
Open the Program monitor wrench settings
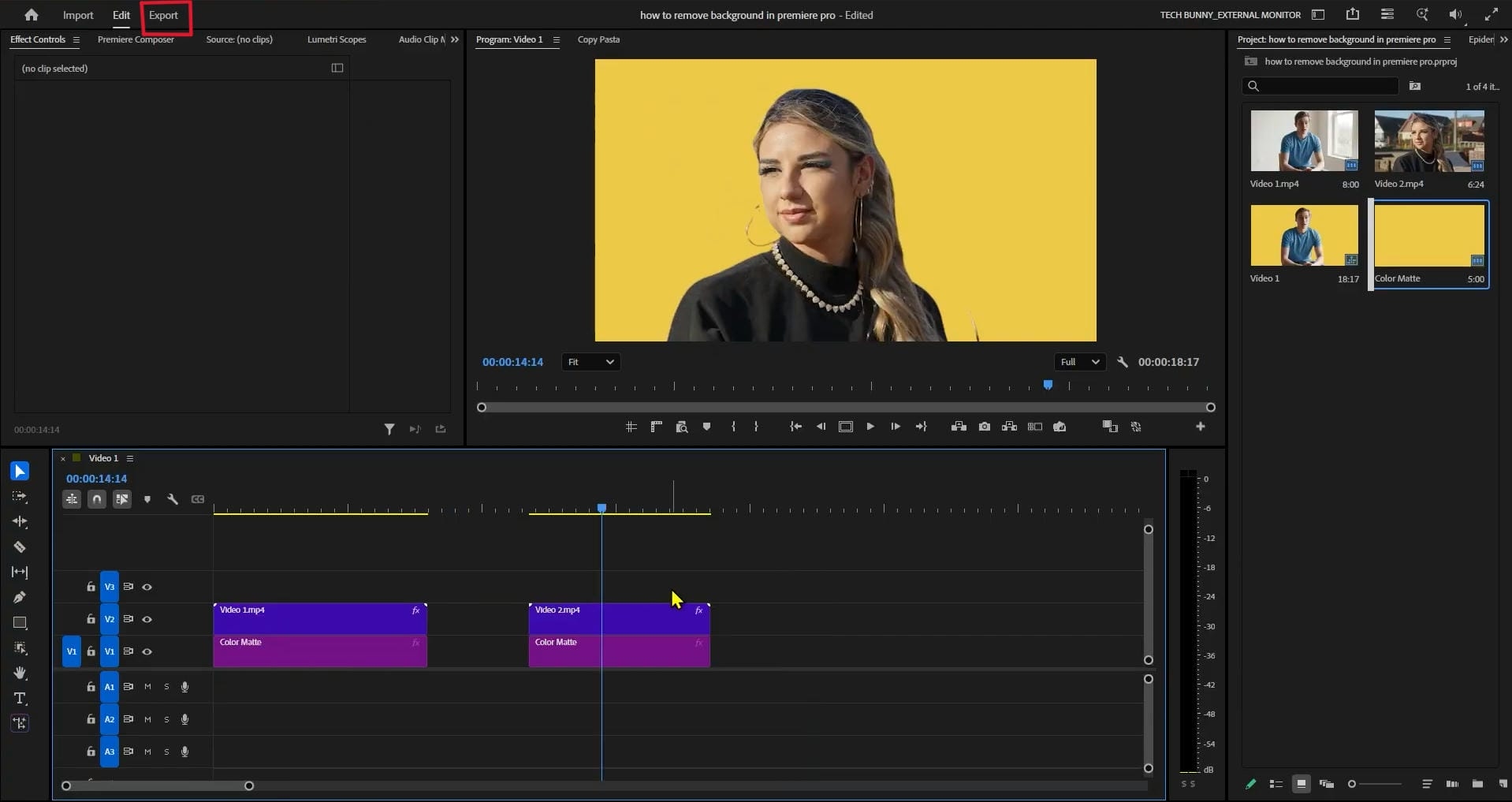(1123, 362)
